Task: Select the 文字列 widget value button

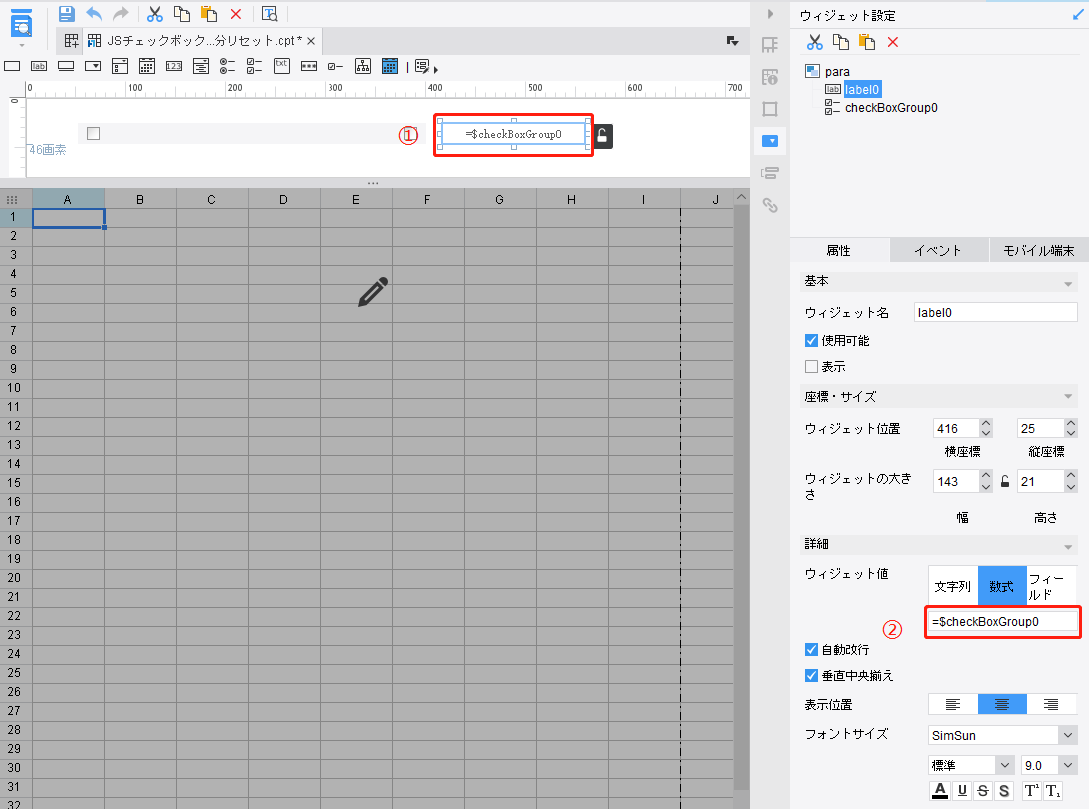Action: click(952, 586)
